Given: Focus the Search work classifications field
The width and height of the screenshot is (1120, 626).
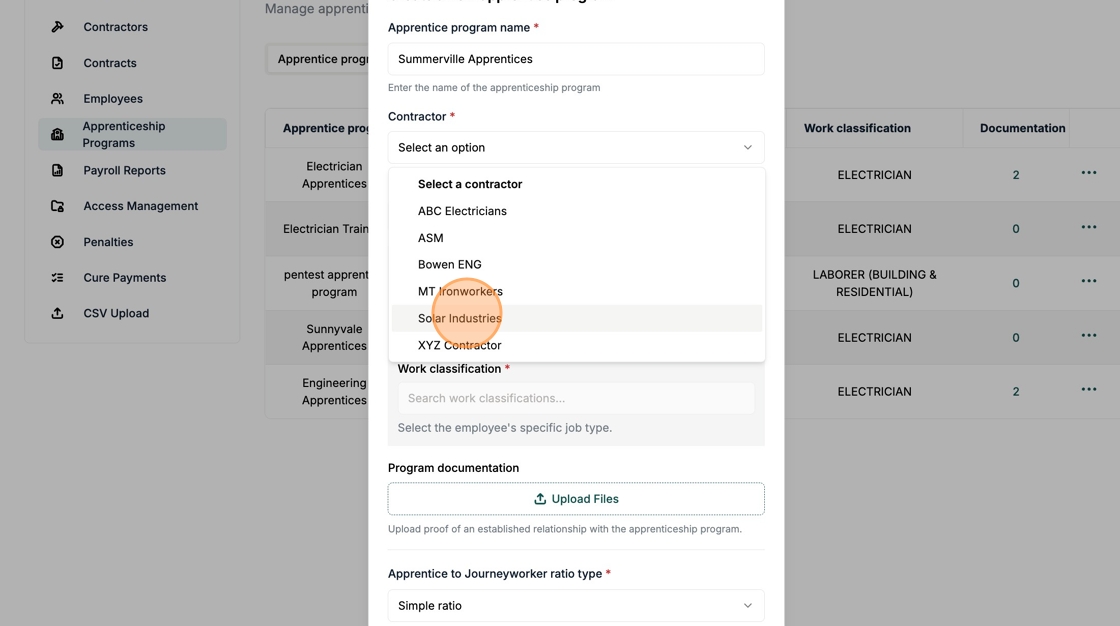Looking at the screenshot, I should [x=576, y=398].
